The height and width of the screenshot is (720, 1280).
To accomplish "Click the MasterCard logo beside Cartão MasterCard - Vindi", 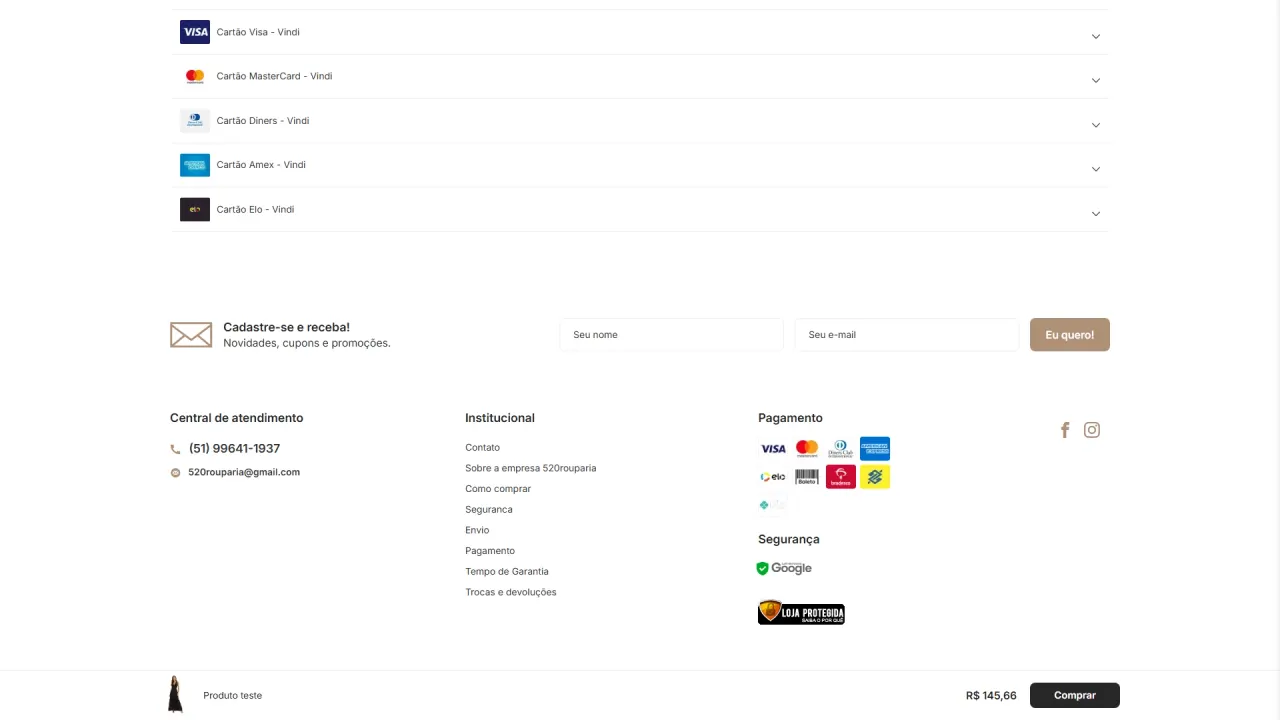I will 195,76.
